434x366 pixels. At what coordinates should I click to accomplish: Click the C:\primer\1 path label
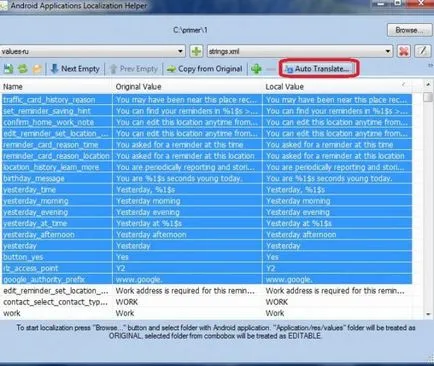pos(190,30)
